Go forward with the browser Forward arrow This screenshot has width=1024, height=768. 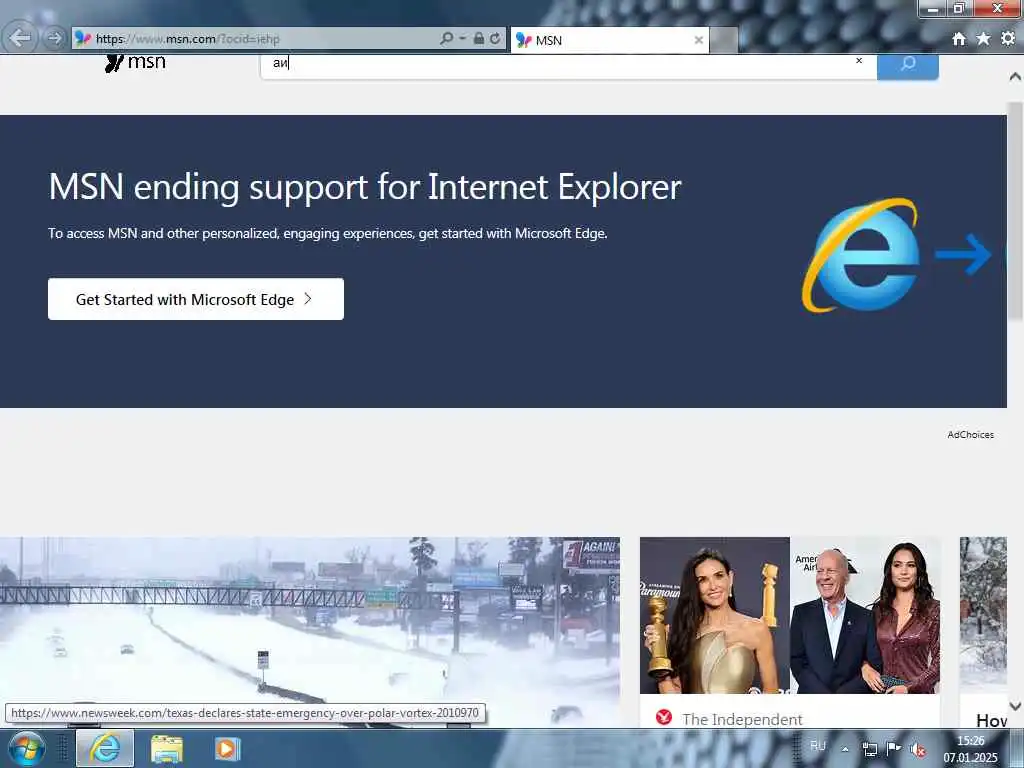[x=55, y=39]
